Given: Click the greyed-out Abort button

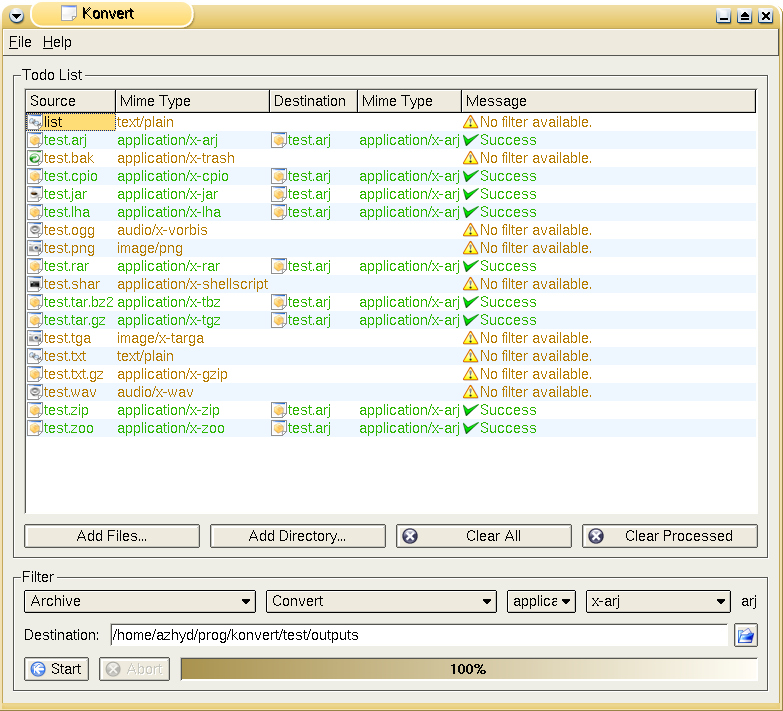Looking at the screenshot, I should tap(134, 669).
